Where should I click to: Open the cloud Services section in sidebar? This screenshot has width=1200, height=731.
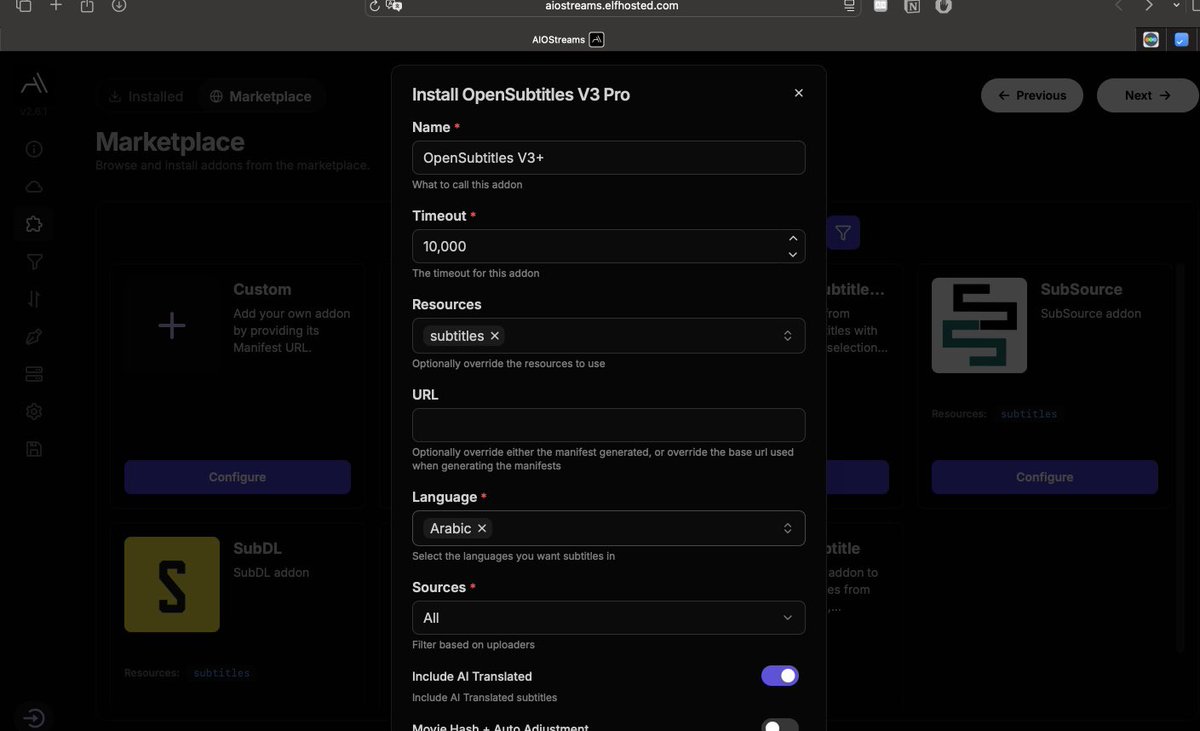click(x=34, y=187)
